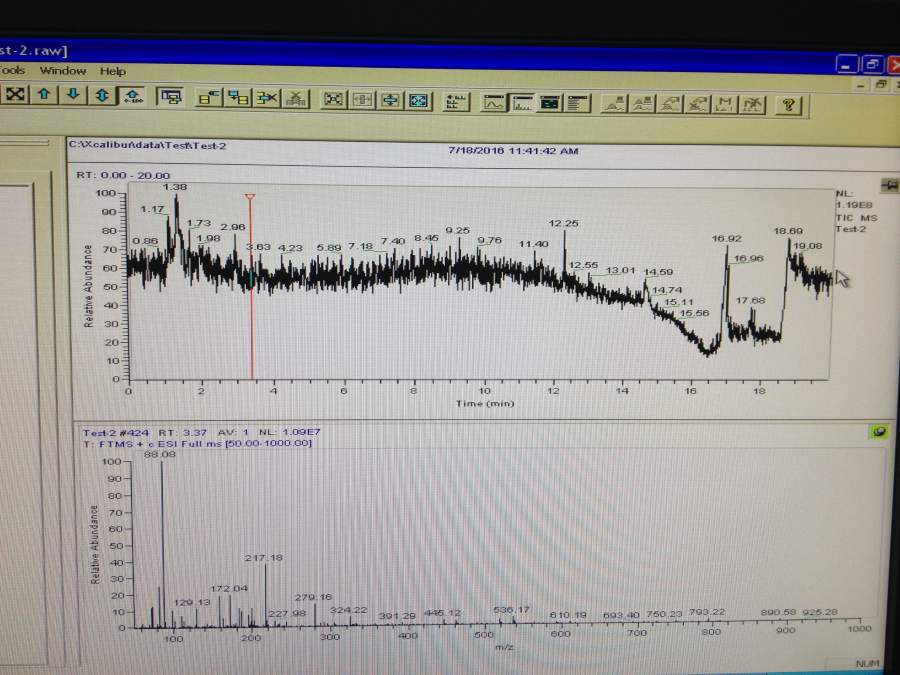Minimize the inner document window

click(860, 85)
